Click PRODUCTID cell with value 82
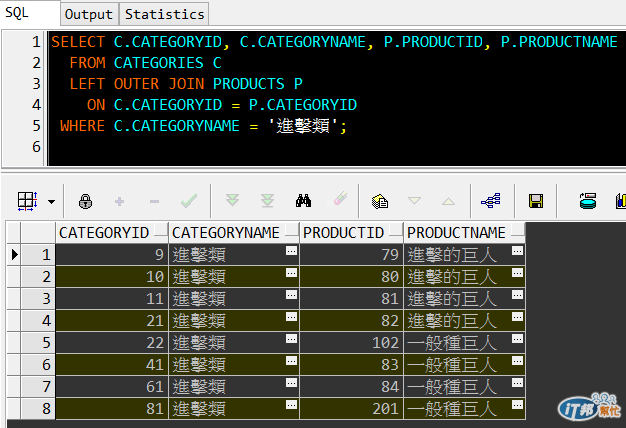The image size is (626, 428). [x=351, y=320]
